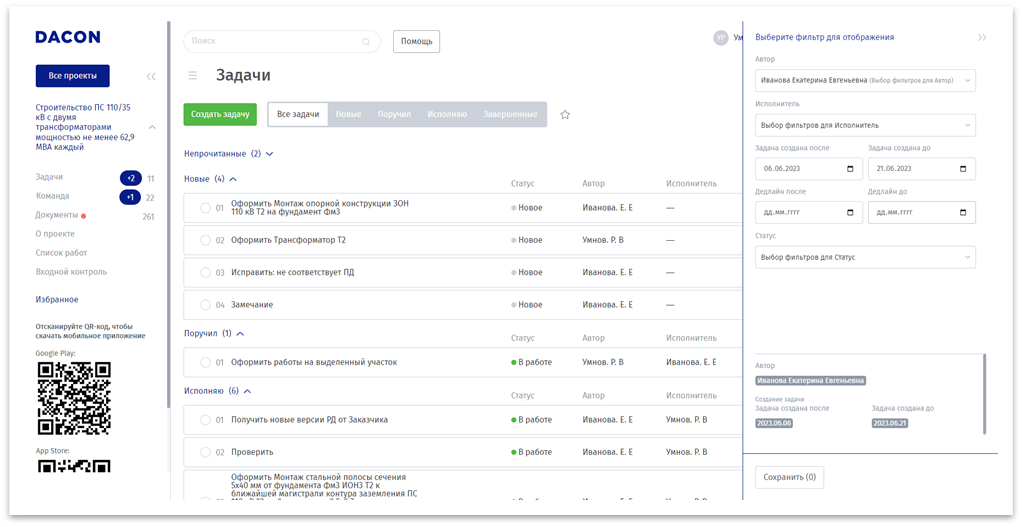This screenshot has height=527, width=1022.
Task: Click the hamburger menu icon beside Задачи
Action: [193, 75]
